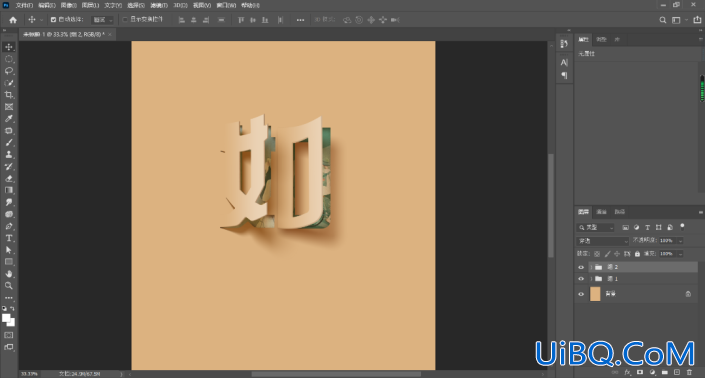
Task: Create new fill or adjustment layer
Action: click(x=652, y=372)
